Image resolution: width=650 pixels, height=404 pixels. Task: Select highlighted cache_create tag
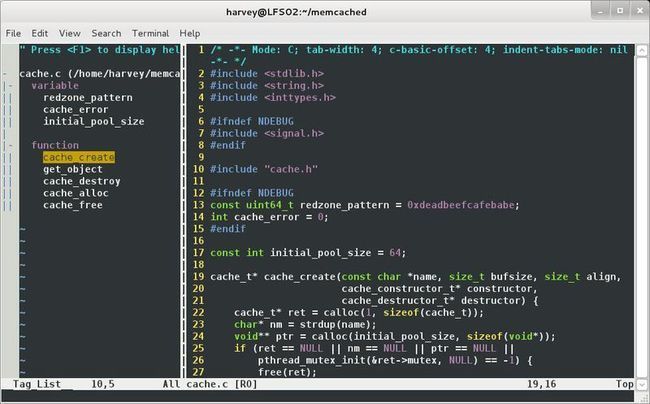click(x=79, y=157)
